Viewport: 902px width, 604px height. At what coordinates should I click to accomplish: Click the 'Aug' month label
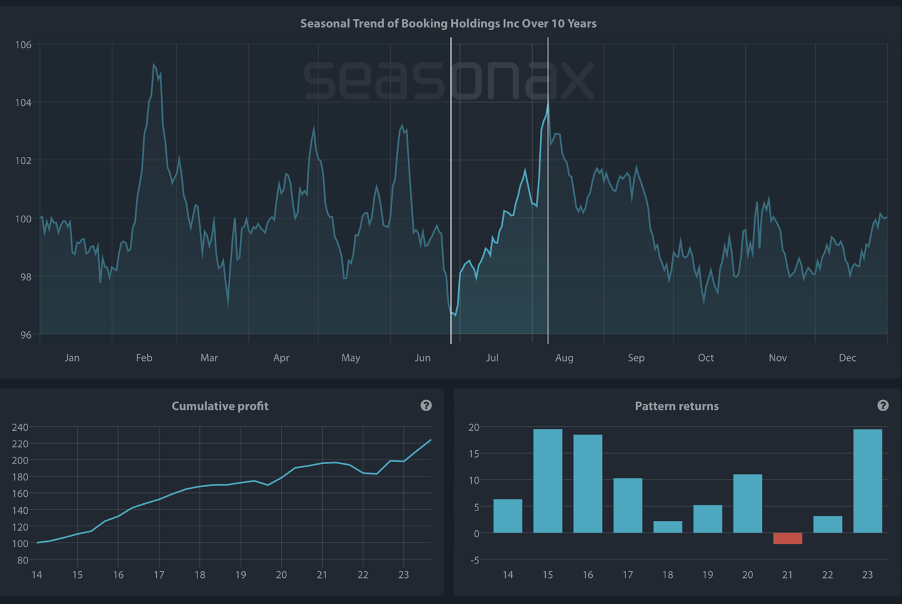point(564,358)
